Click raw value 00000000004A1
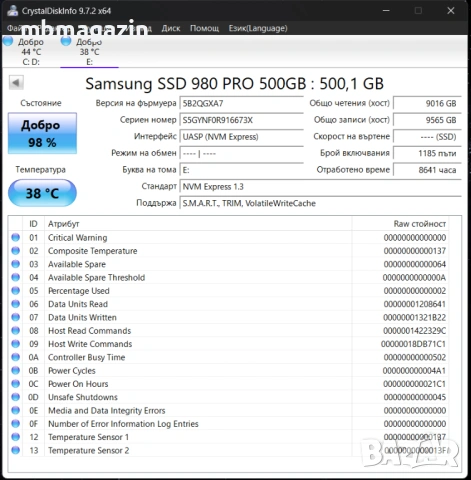This screenshot has height=480, width=471. [414, 370]
